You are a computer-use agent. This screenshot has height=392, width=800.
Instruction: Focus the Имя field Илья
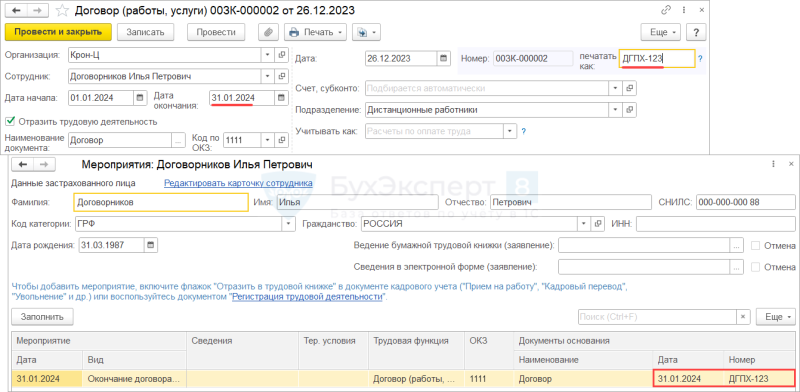[x=357, y=203]
